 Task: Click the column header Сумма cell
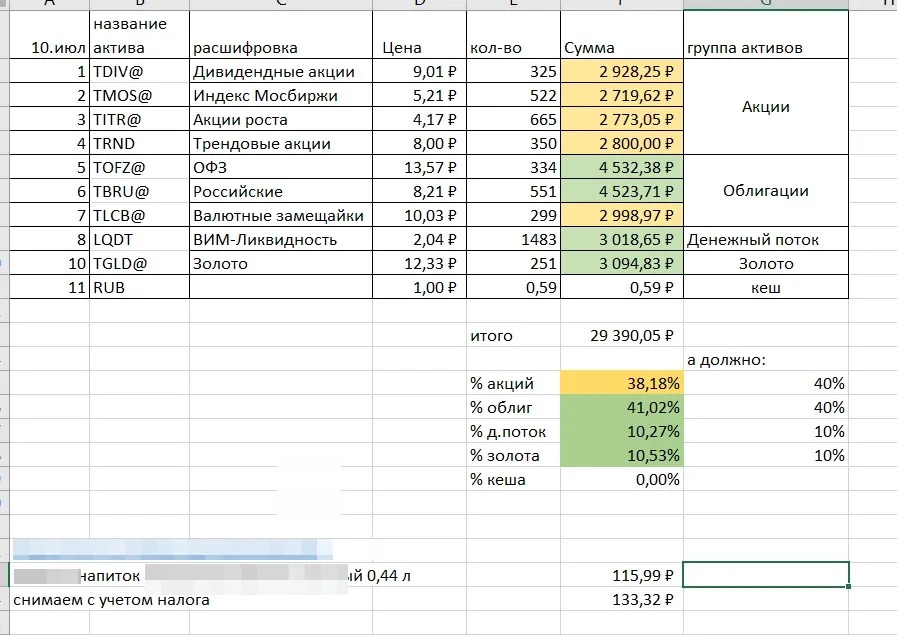point(622,35)
